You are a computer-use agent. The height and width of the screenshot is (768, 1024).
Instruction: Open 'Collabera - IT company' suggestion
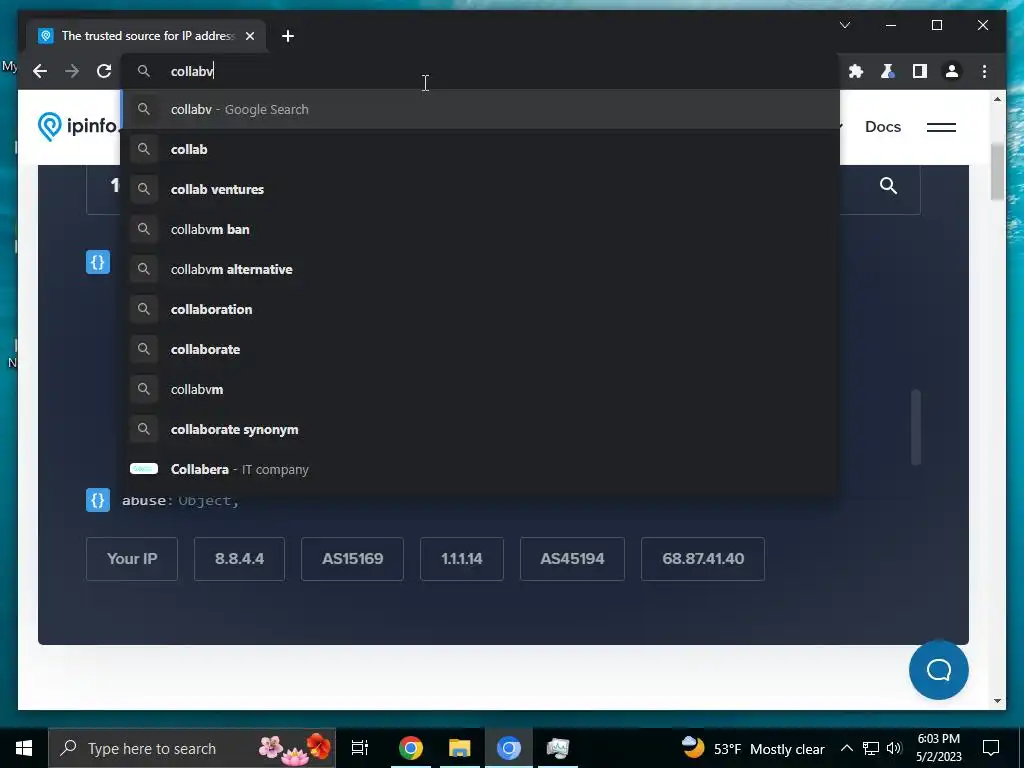481,469
